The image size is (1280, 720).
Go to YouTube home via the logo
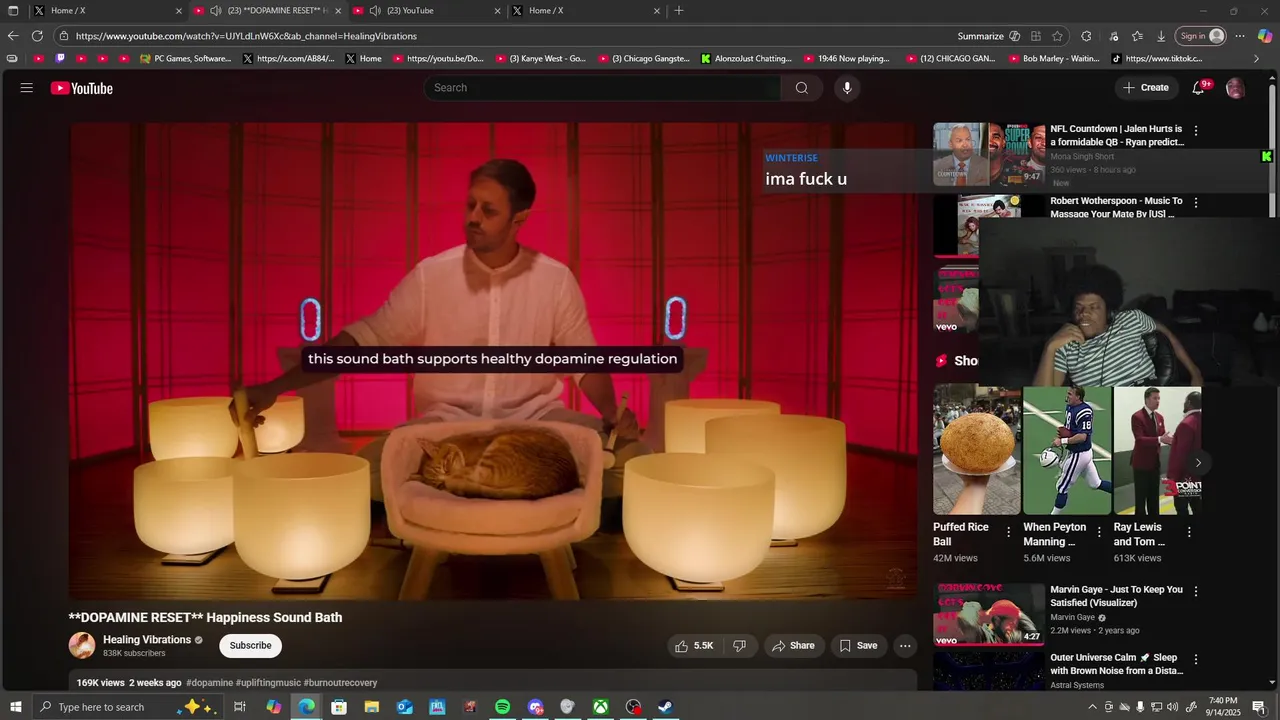[x=82, y=88]
